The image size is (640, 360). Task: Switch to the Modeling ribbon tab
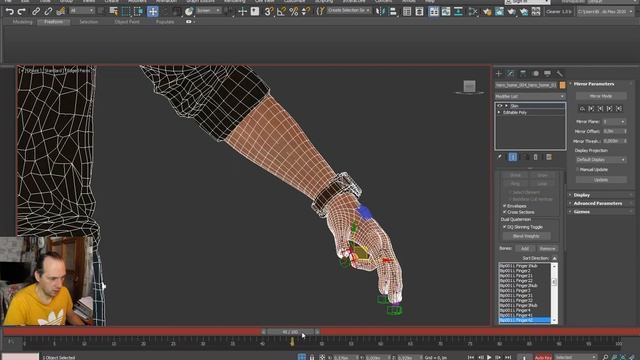22,22
